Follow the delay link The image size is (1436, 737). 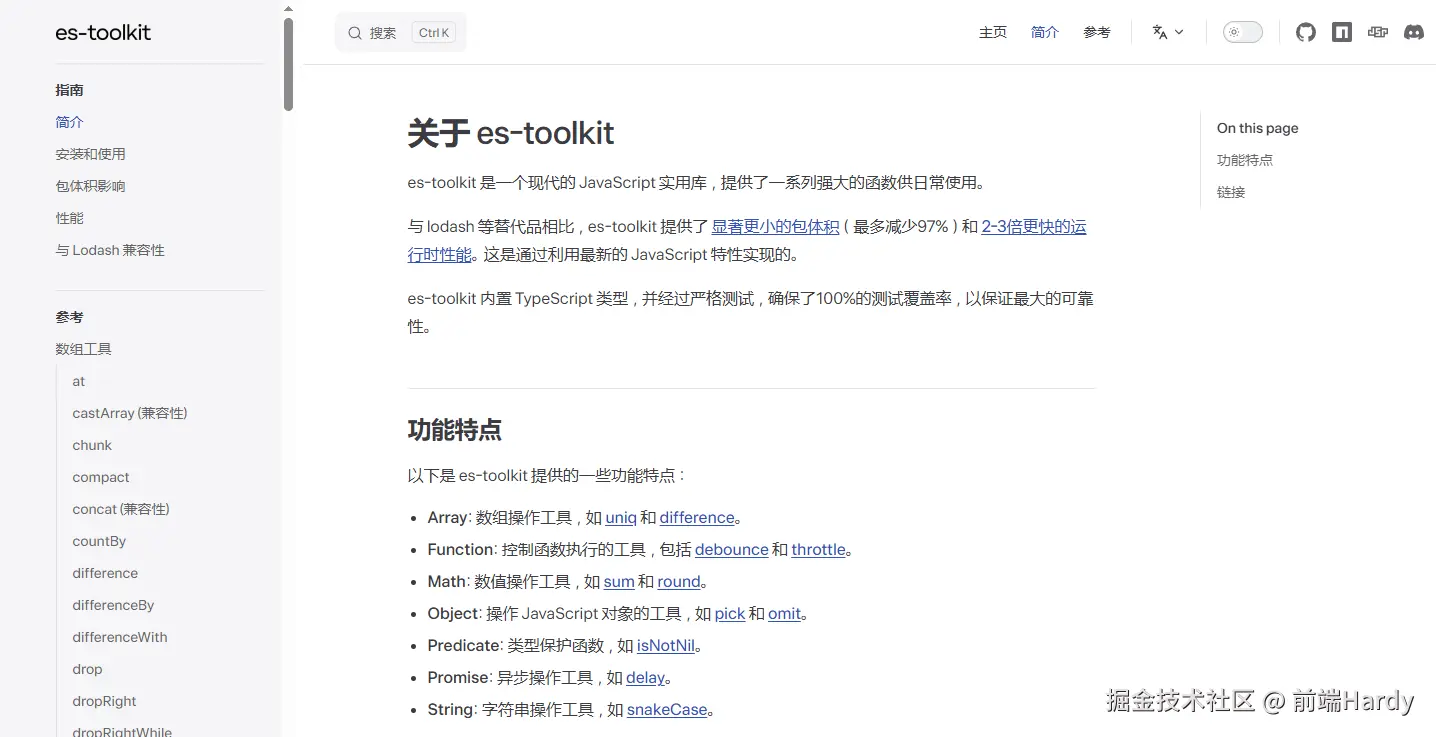pos(646,678)
